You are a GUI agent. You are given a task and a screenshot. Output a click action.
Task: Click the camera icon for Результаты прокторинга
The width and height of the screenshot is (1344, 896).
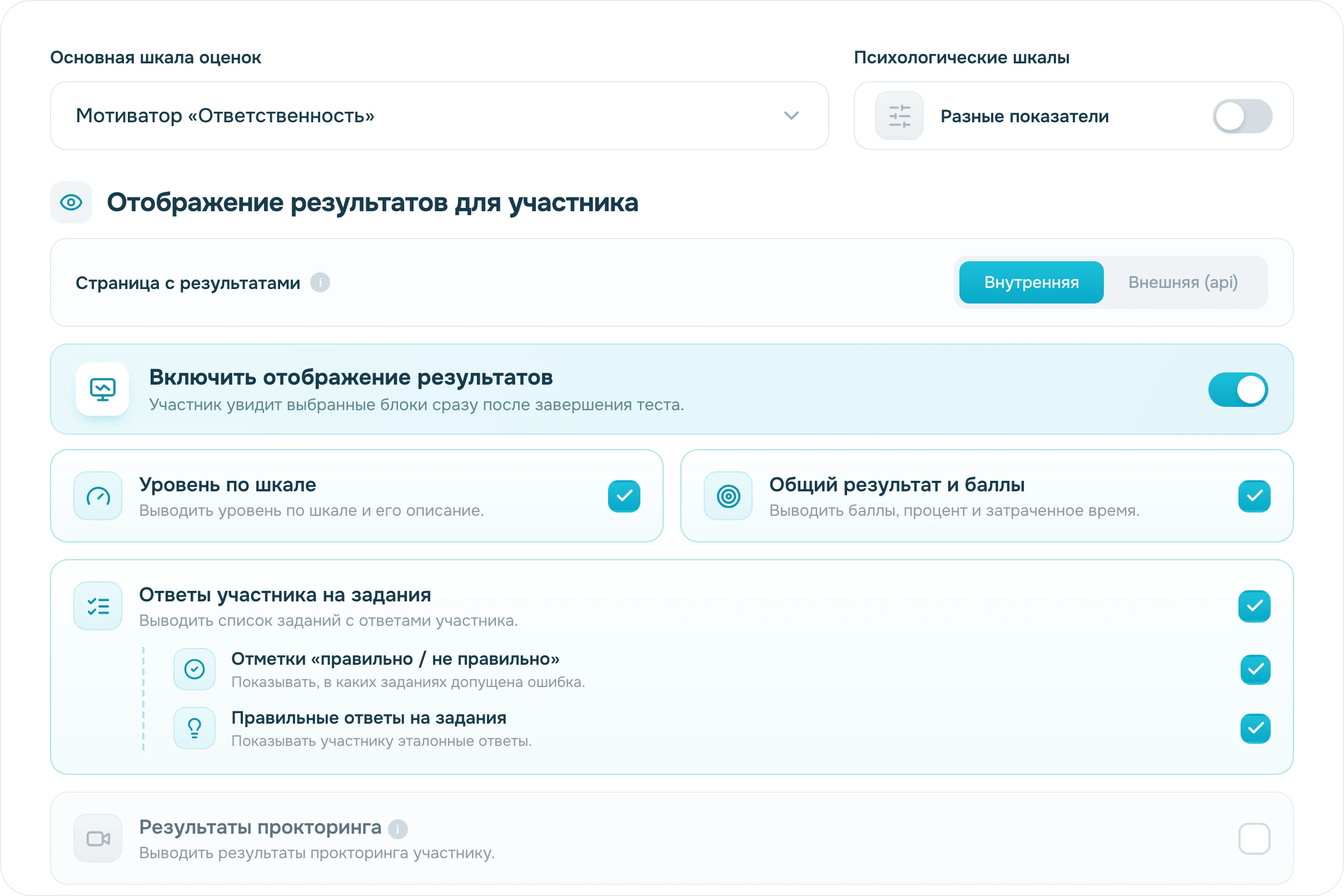click(98, 838)
